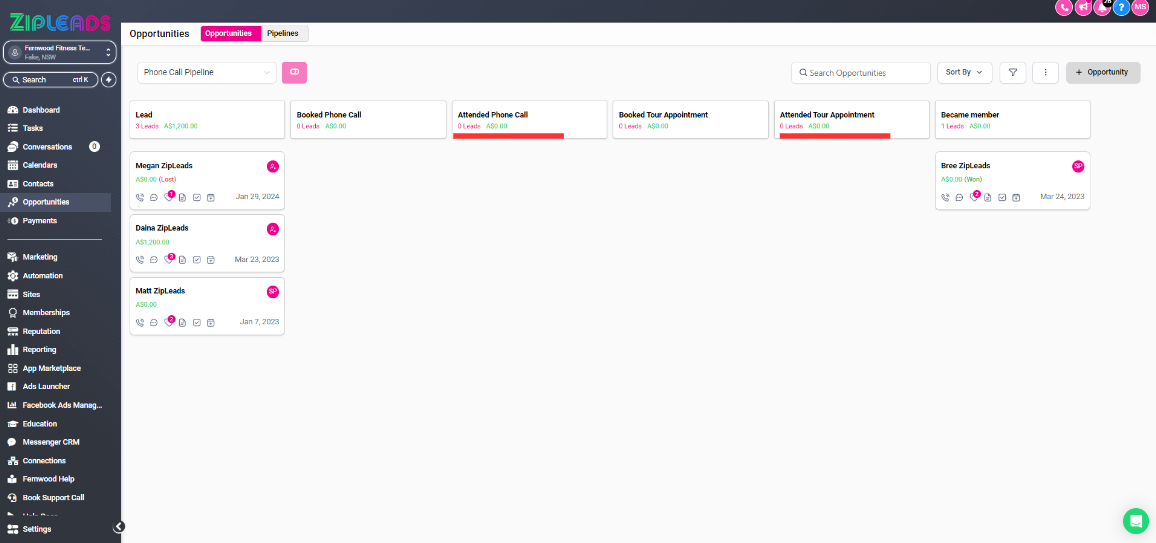
Task: Open the chat support widget icon
Action: coord(1135,521)
